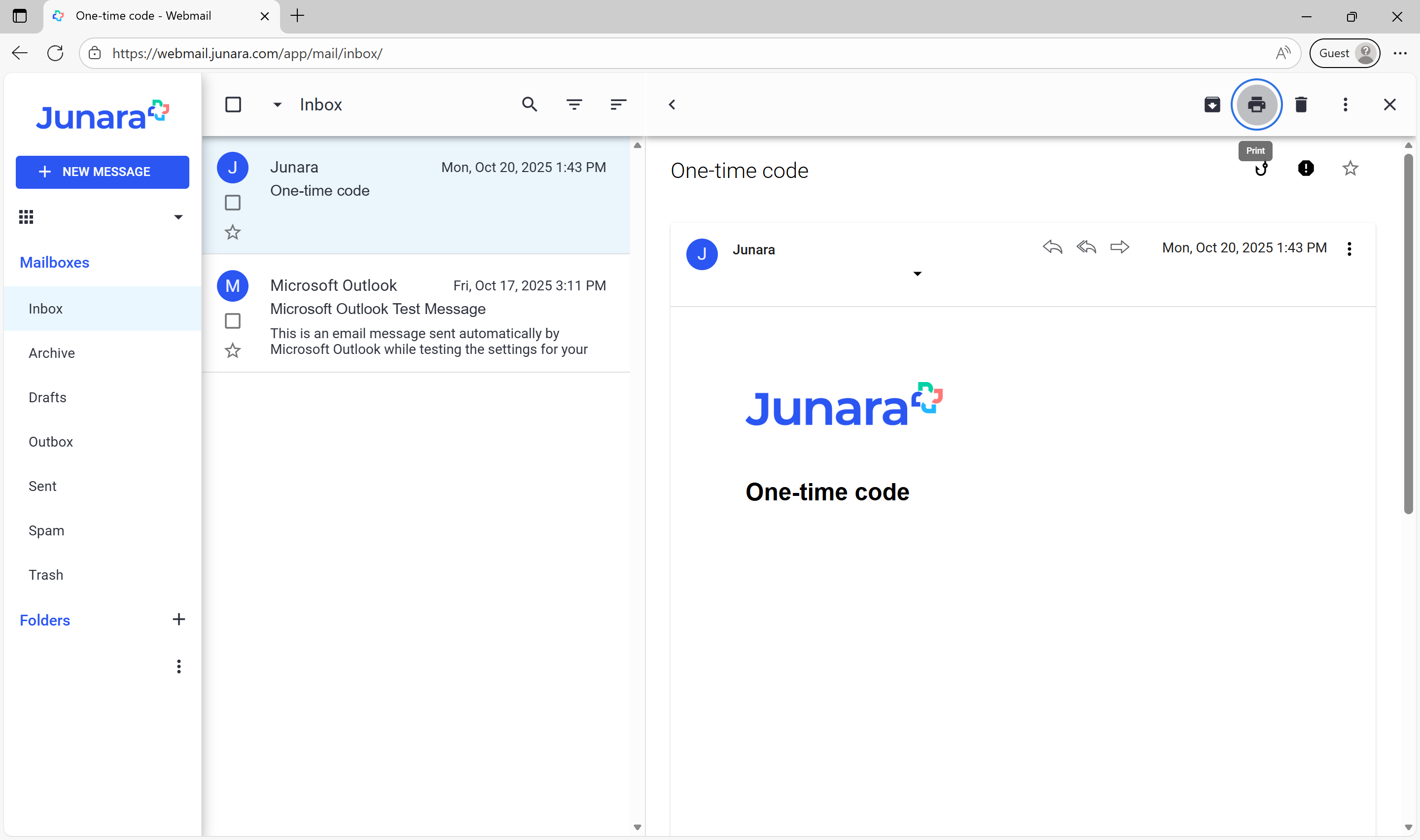The width and height of the screenshot is (1420, 840).
Task: Click the Junara logo in sidebar
Action: (x=103, y=115)
